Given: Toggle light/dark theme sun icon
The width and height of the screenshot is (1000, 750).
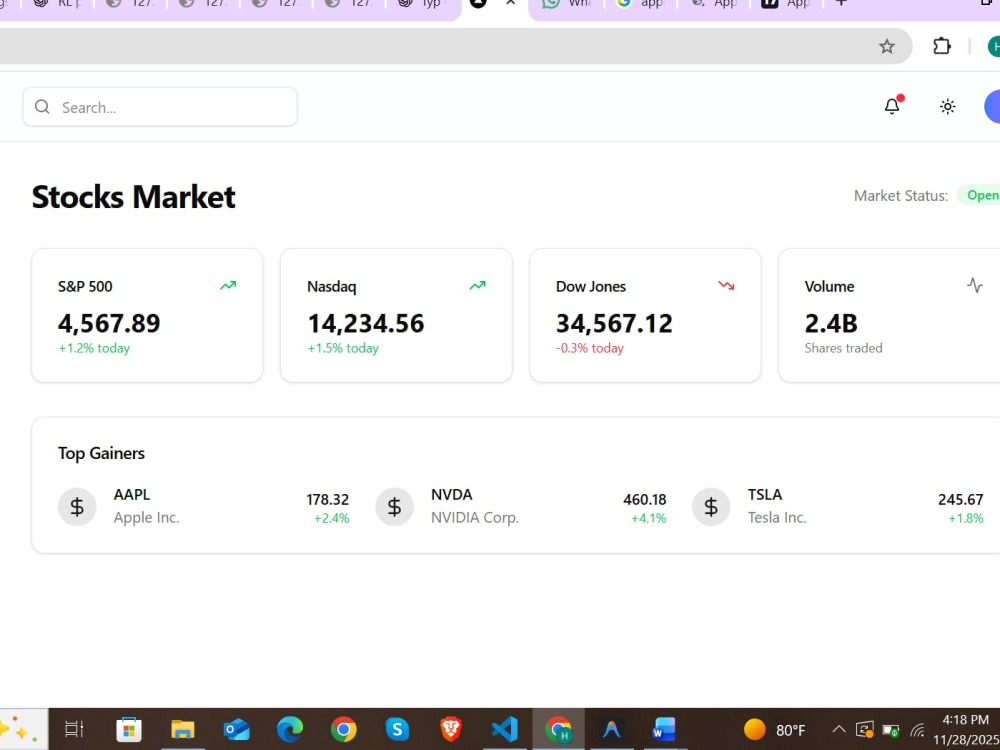Looking at the screenshot, I should point(948,107).
